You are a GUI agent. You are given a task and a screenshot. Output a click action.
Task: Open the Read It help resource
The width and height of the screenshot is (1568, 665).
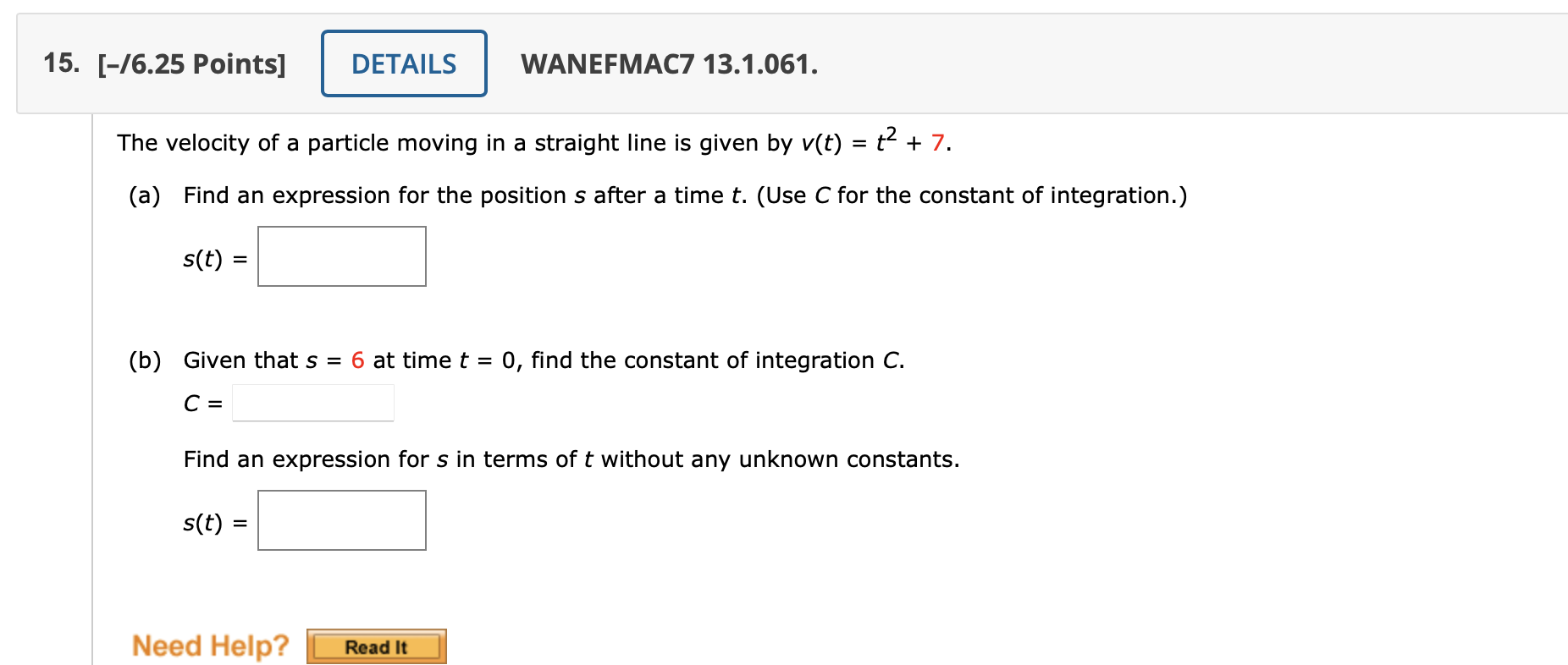pyautogui.click(x=376, y=646)
